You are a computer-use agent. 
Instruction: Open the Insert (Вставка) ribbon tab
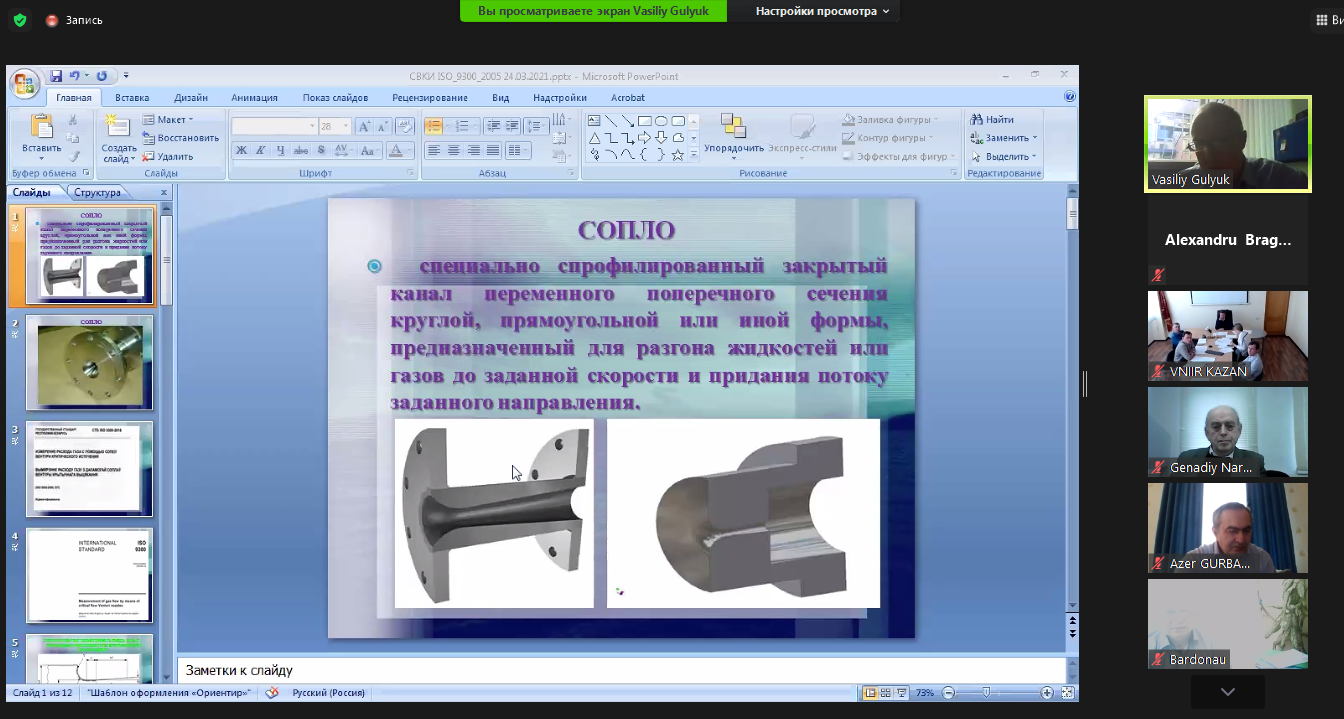tap(132, 98)
